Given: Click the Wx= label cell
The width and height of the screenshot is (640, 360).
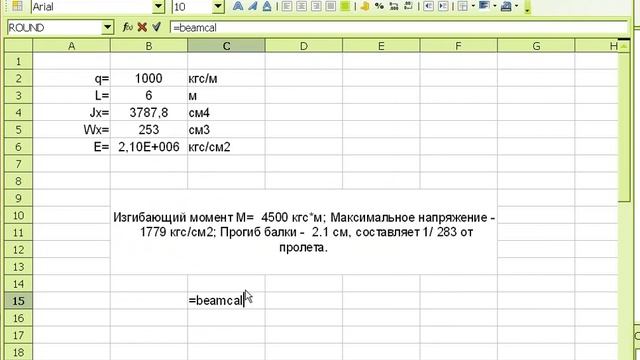Looking at the screenshot, I should (71, 130).
